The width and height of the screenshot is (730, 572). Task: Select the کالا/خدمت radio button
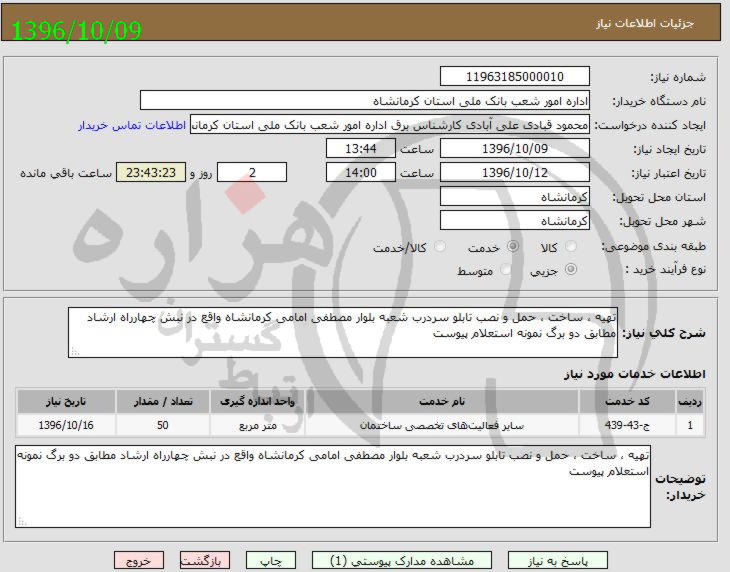coord(439,247)
